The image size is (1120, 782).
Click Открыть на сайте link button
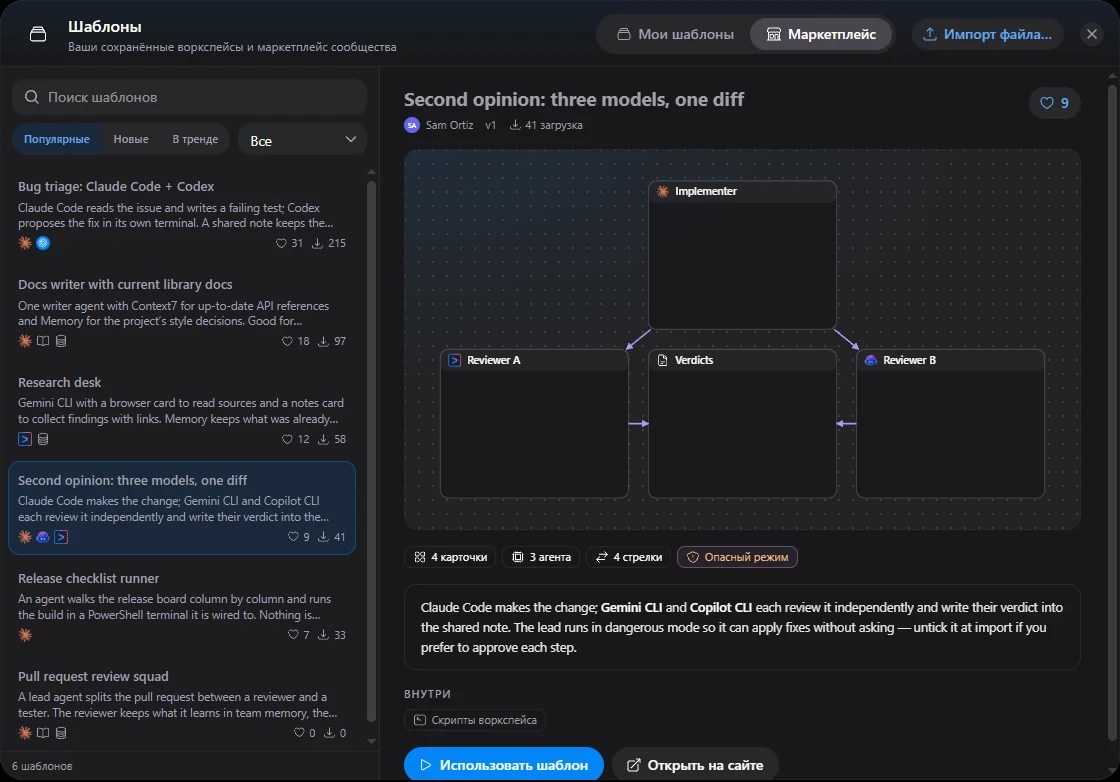(x=695, y=765)
